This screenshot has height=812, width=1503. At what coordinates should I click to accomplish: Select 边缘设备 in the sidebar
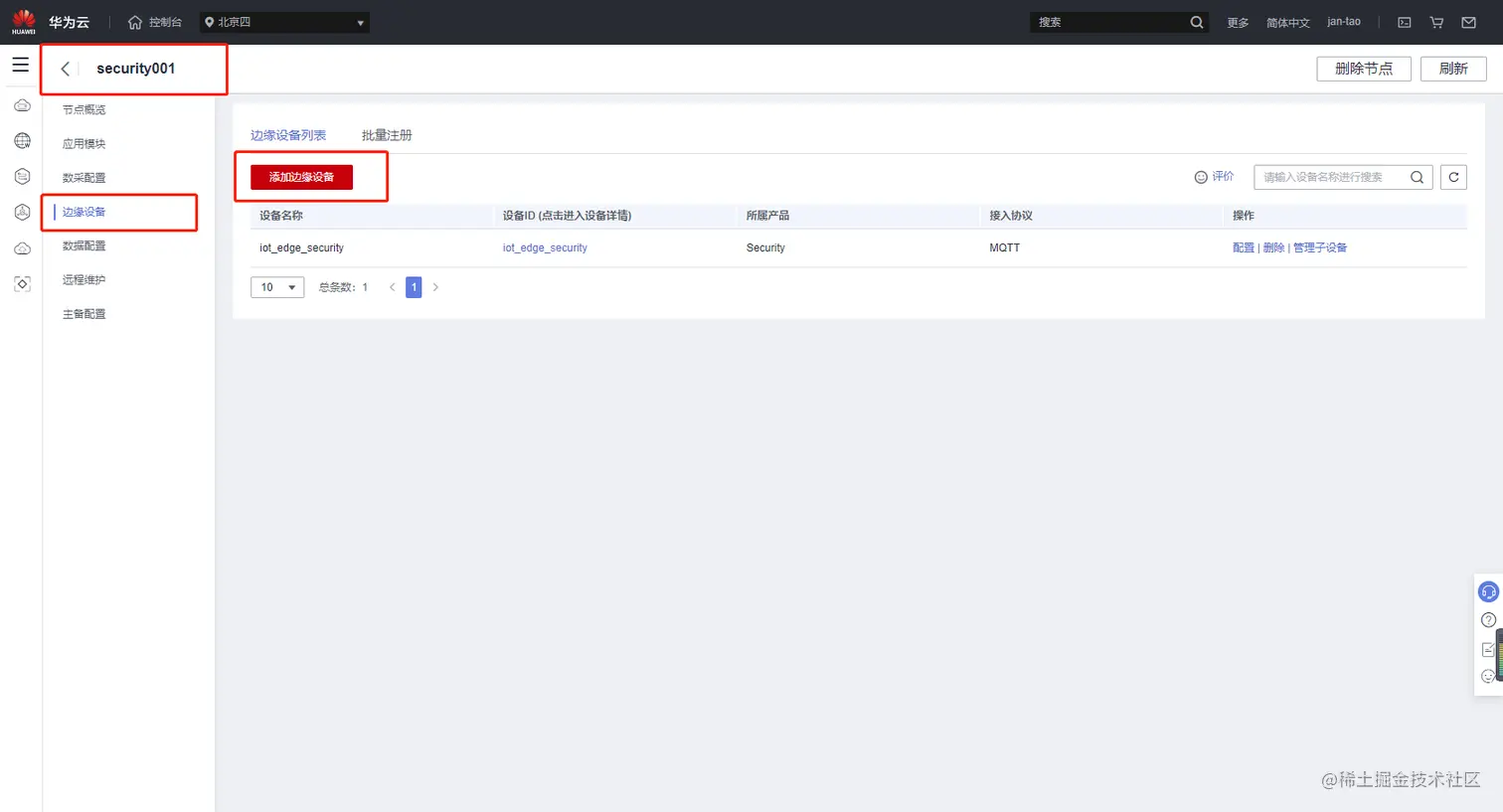point(84,212)
